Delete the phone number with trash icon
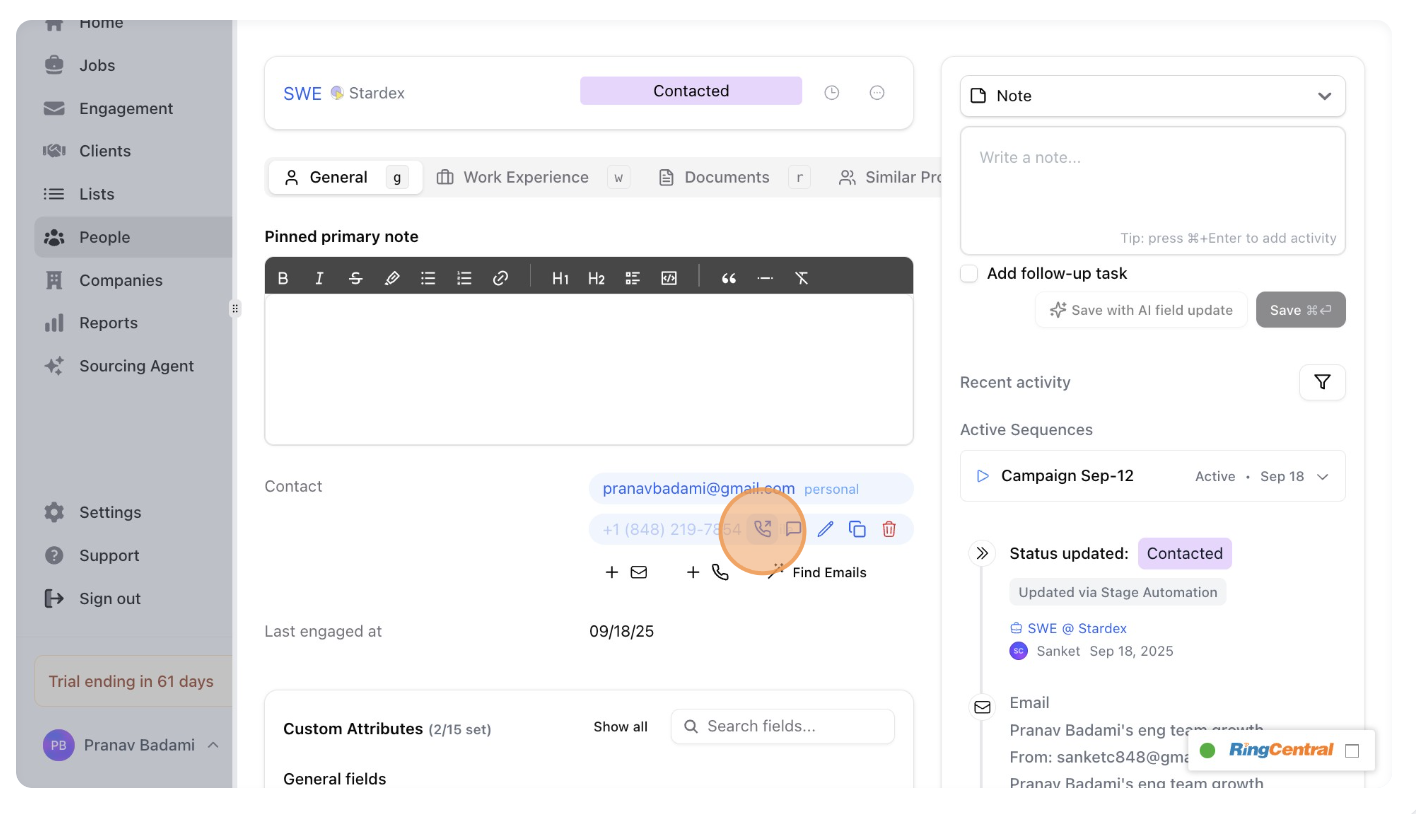1416x814 pixels. [x=889, y=529]
